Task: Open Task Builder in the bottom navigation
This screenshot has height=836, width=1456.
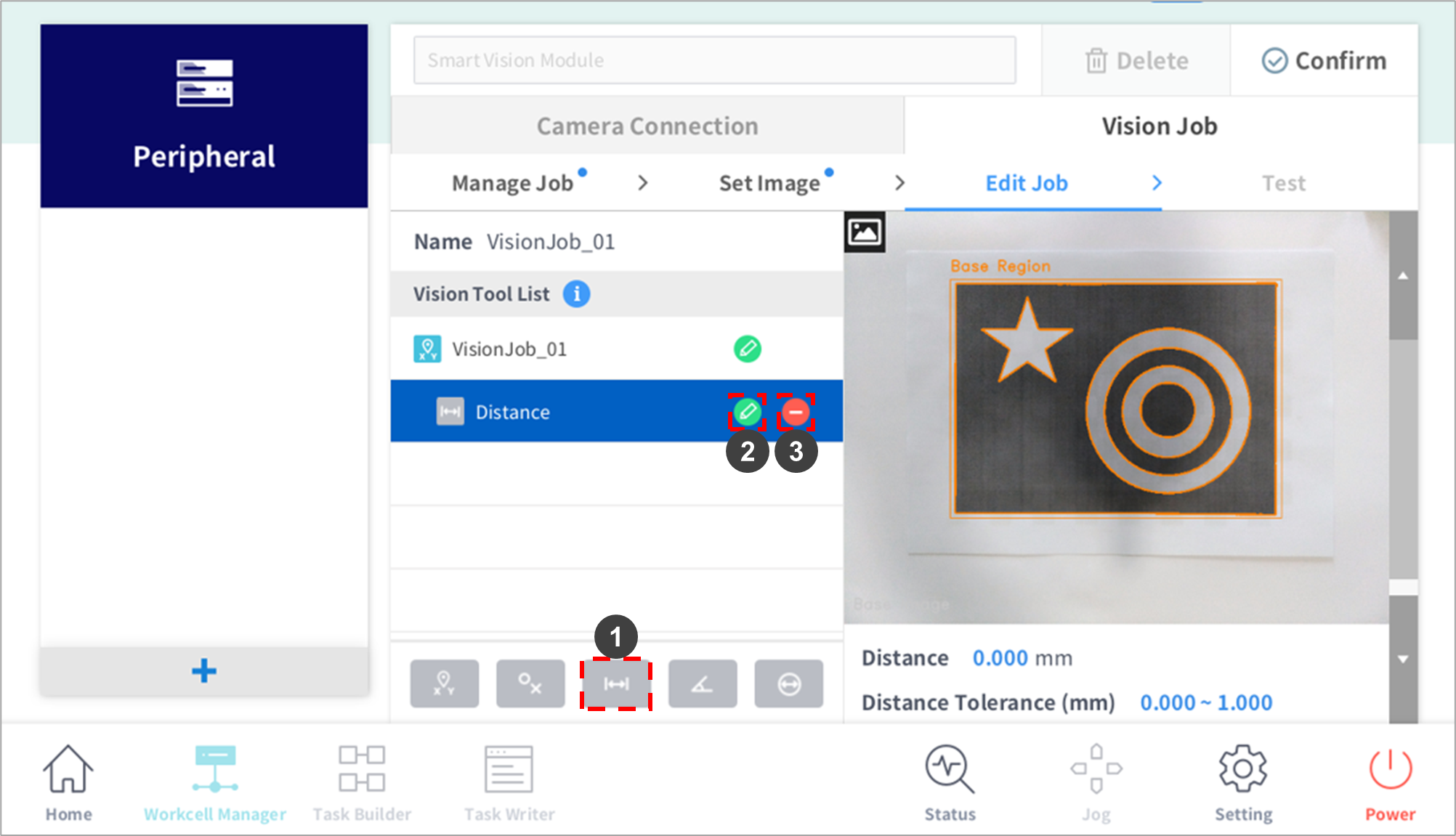Action: pos(362,783)
